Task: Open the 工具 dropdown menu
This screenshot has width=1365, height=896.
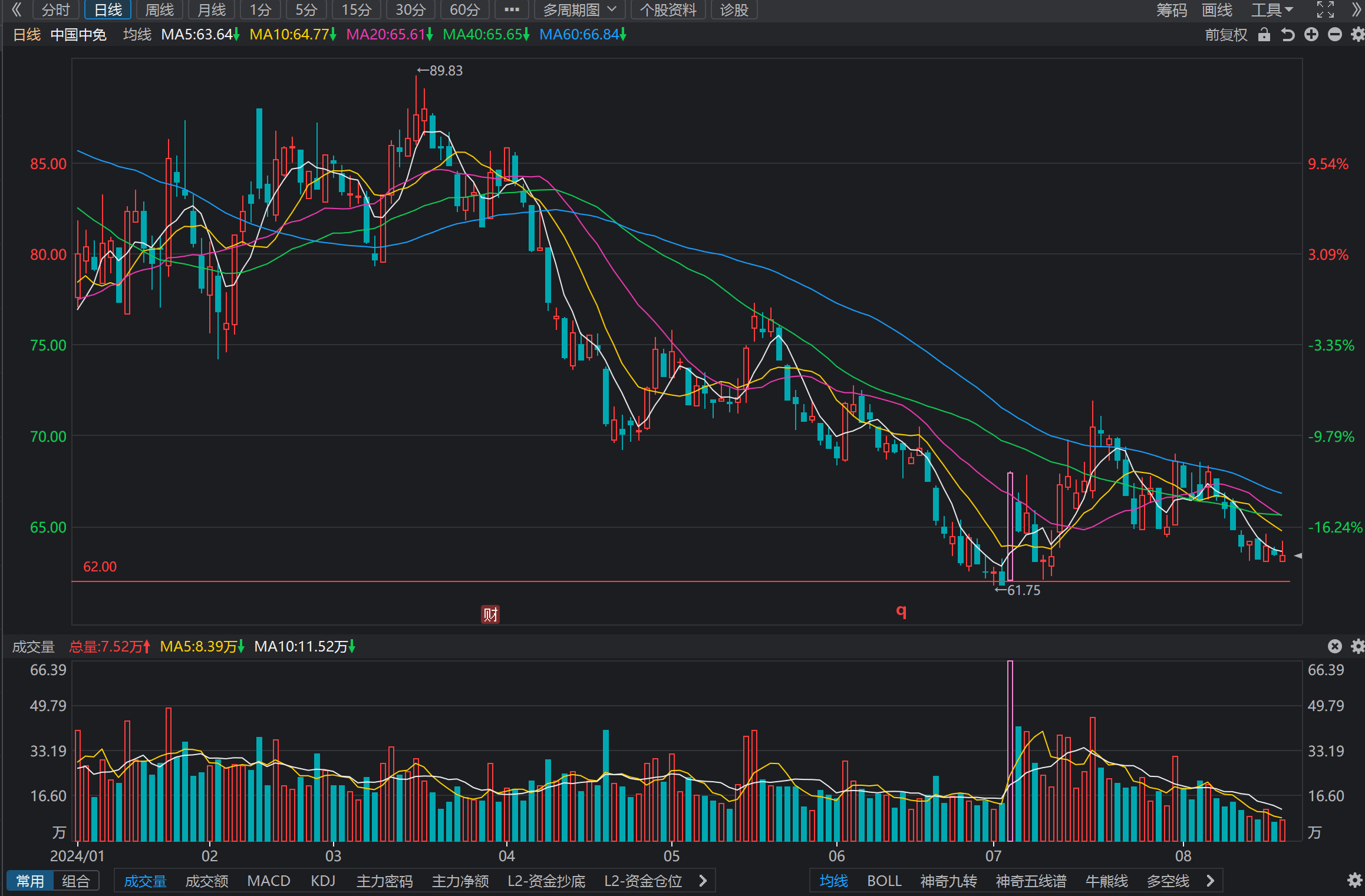Action: [1272, 9]
